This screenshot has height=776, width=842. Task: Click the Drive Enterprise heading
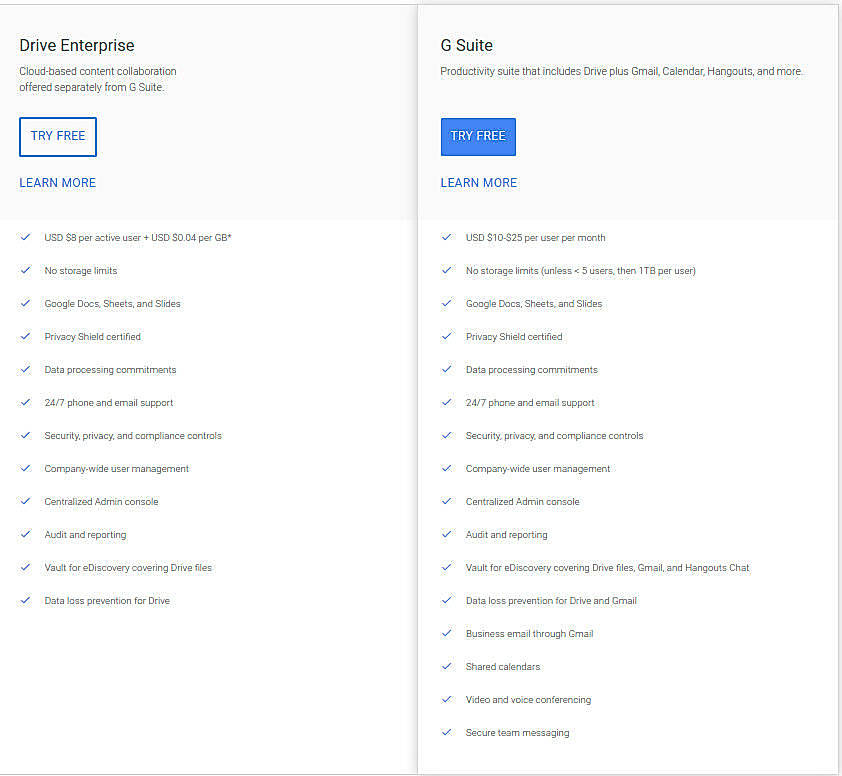(x=77, y=45)
